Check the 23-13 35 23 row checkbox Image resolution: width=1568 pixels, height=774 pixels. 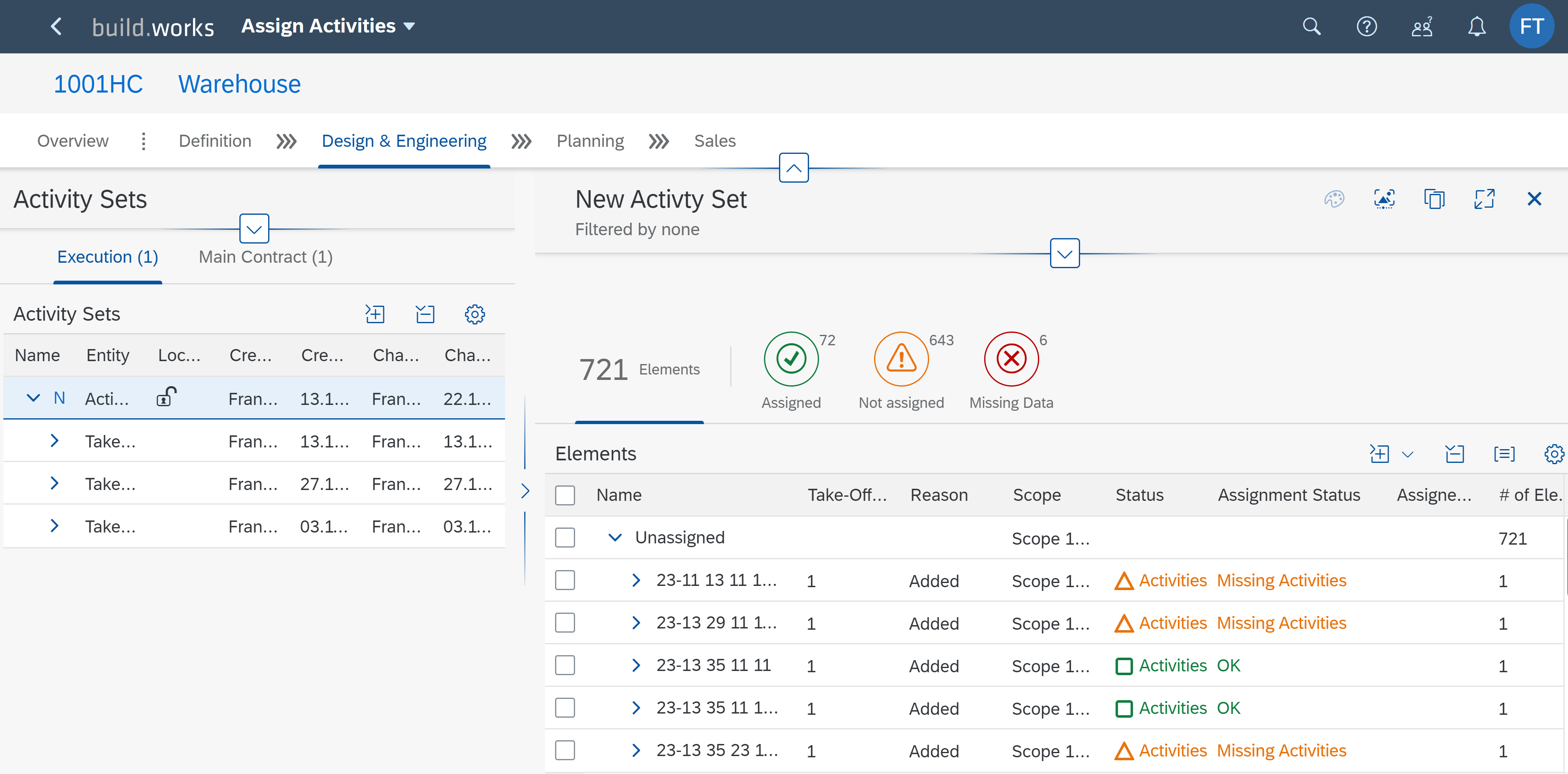[565, 751]
